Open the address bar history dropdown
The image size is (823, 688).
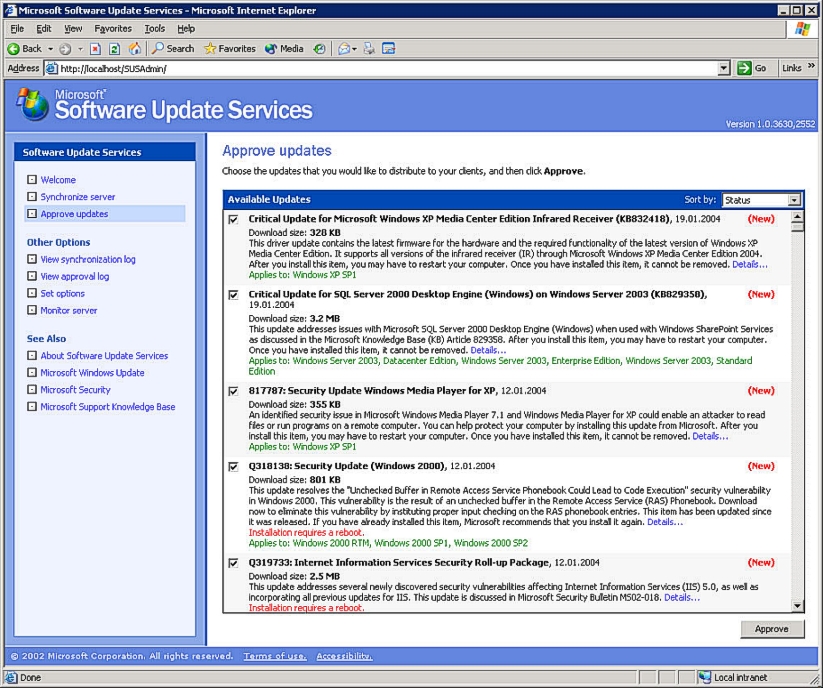tap(724, 68)
